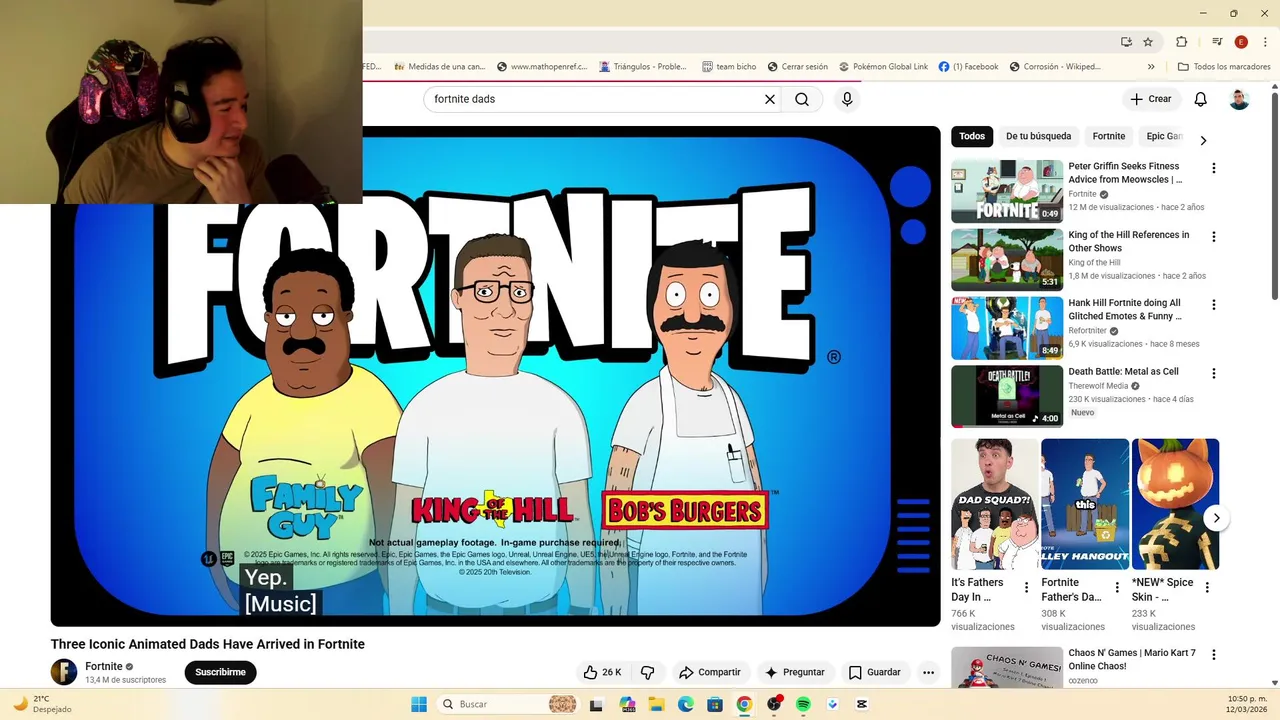This screenshot has height=720, width=1280.
Task: Open media controls icon in Chrome toolbar
Action: click(1217, 42)
